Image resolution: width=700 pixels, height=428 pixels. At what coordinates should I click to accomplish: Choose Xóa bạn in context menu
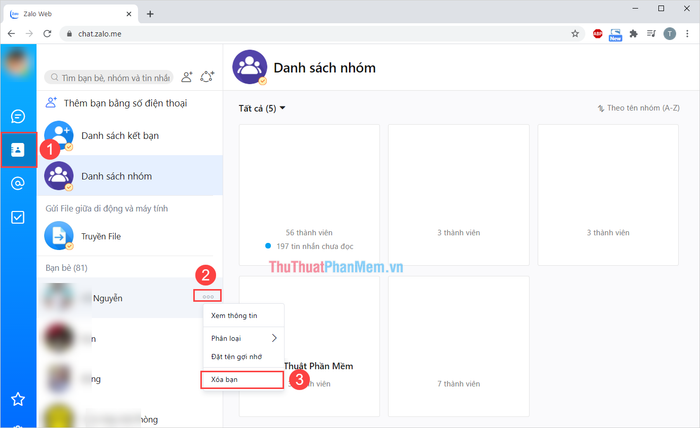(x=242, y=379)
